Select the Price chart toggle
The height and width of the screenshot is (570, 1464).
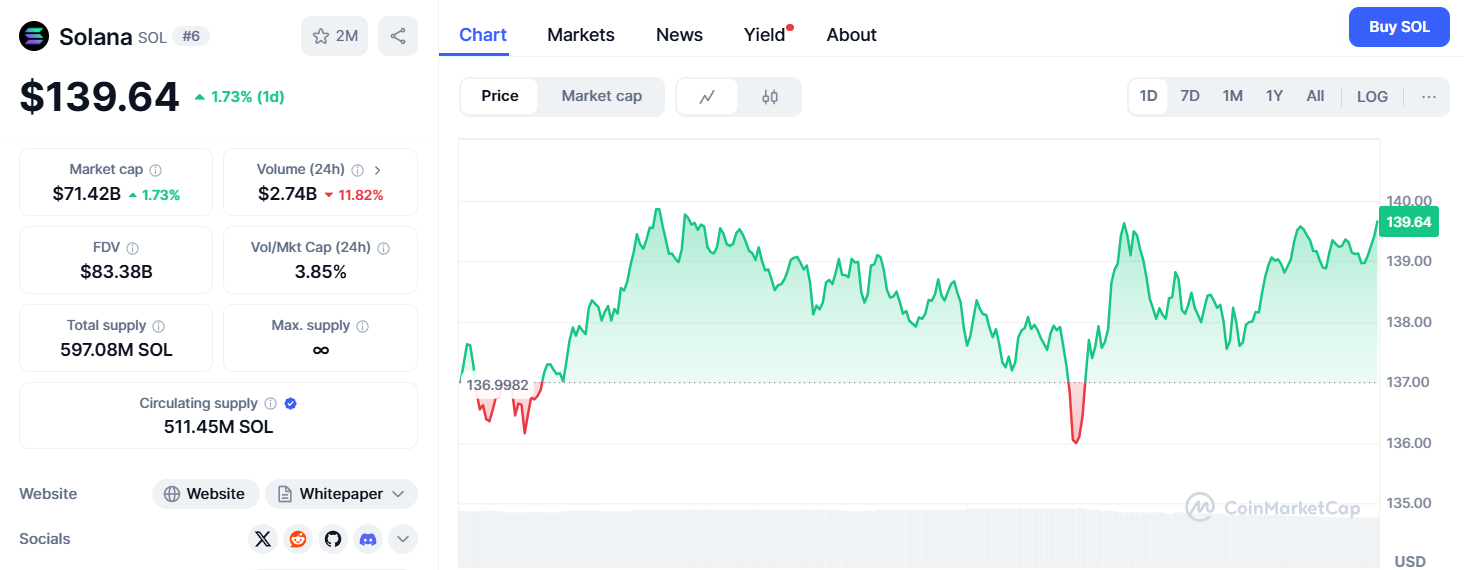pyautogui.click(x=499, y=96)
